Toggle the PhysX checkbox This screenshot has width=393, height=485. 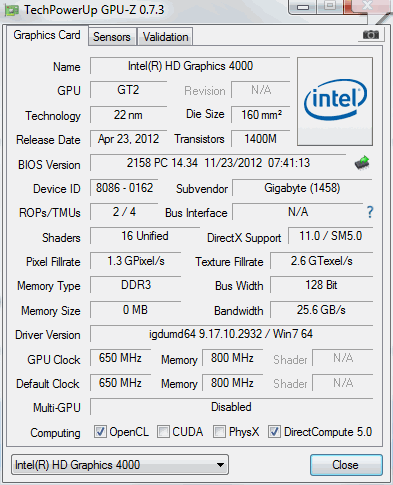point(219,432)
